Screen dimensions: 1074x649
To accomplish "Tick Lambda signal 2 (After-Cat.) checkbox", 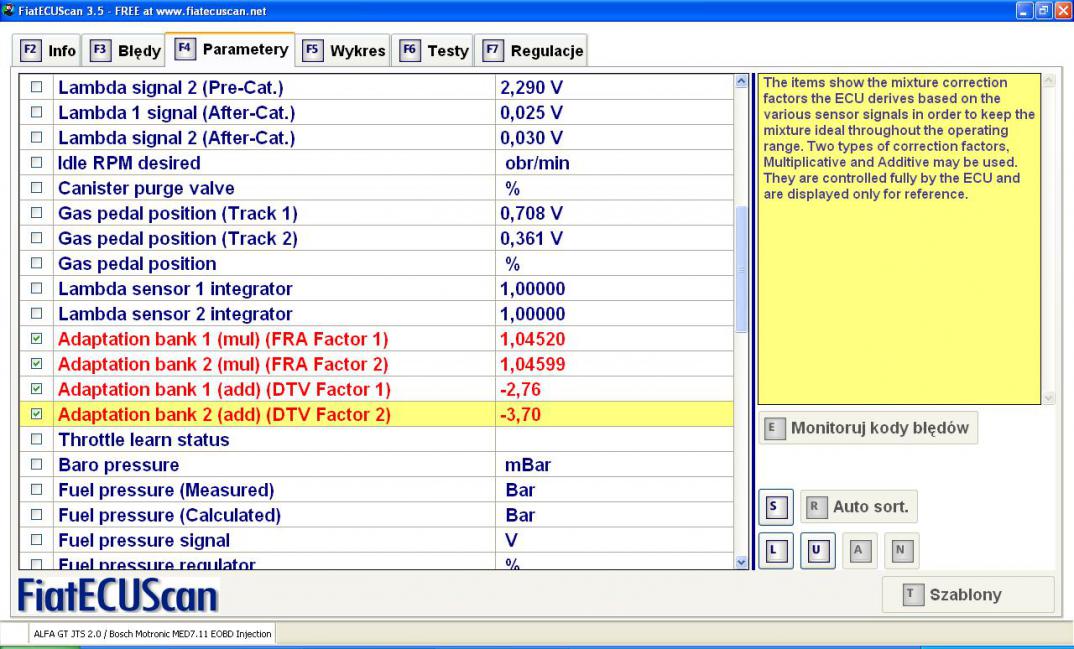I will click(x=36, y=138).
